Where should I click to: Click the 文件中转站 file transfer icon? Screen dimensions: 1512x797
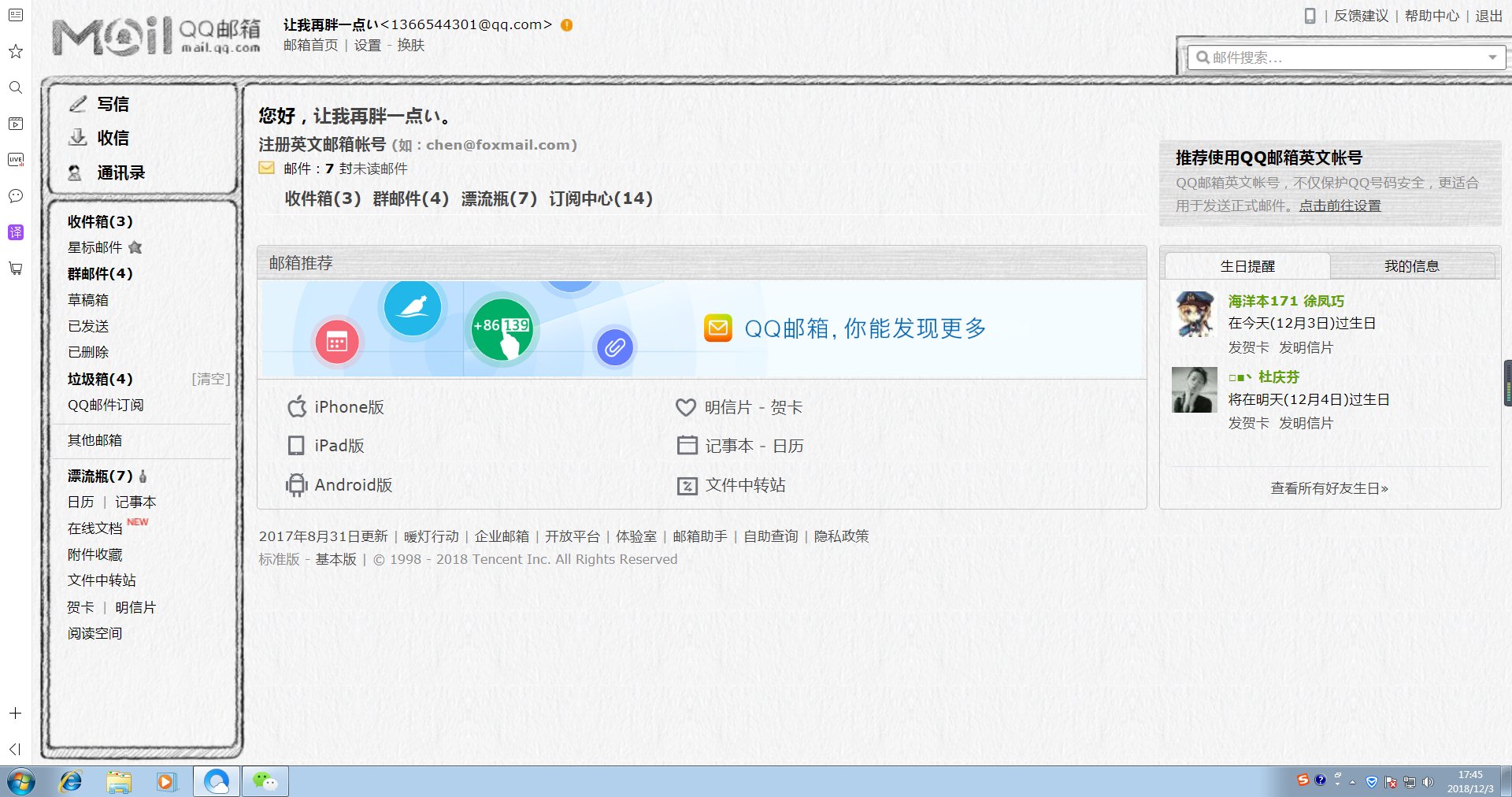[x=686, y=485]
